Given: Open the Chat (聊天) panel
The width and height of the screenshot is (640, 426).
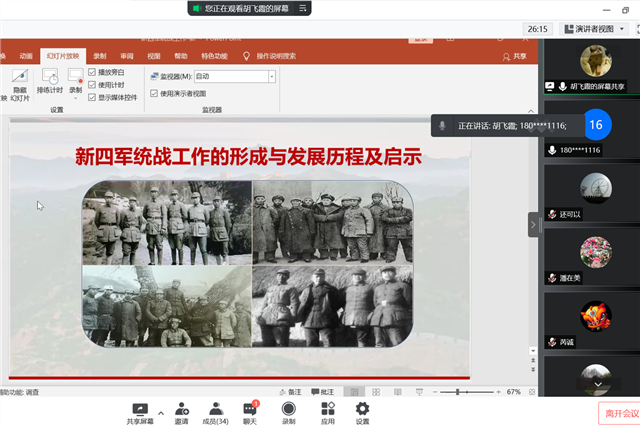Looking at the screenshot, I should coord(250,412).
